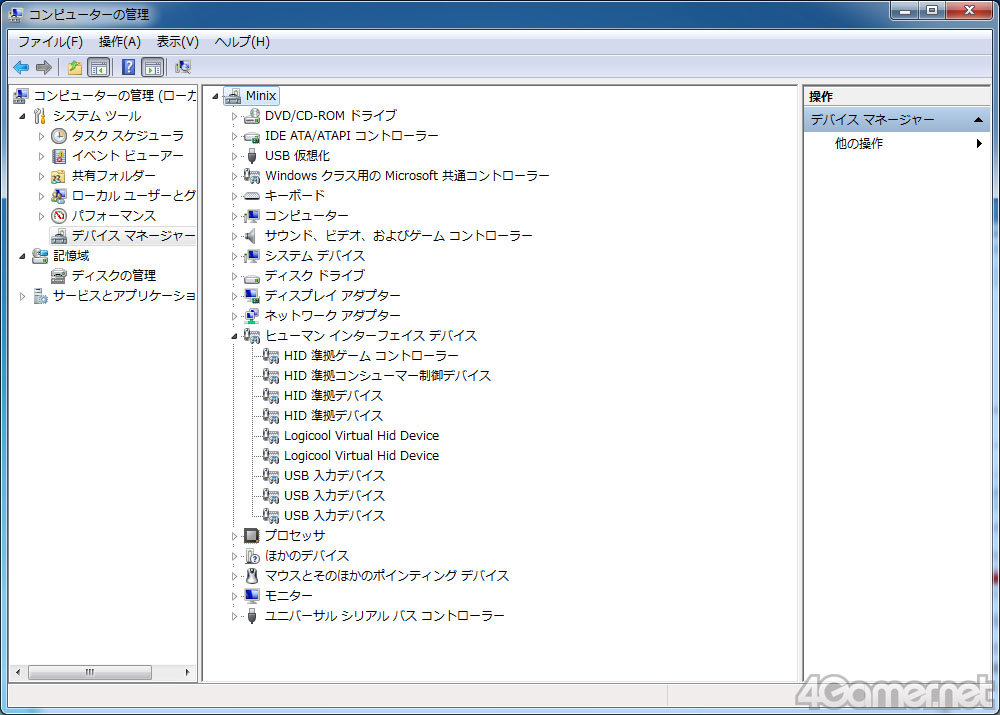
Task: Select the パフォーマンス icon in left tree
Action: pos(59,216)
